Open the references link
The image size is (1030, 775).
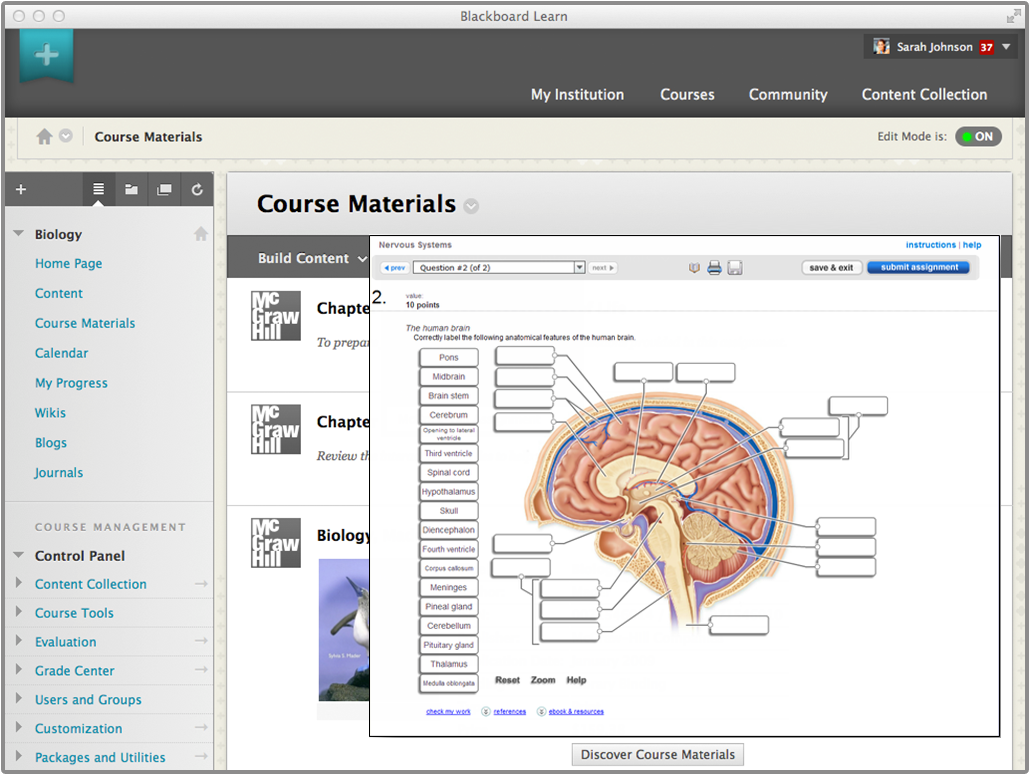(x=510, y=712)
